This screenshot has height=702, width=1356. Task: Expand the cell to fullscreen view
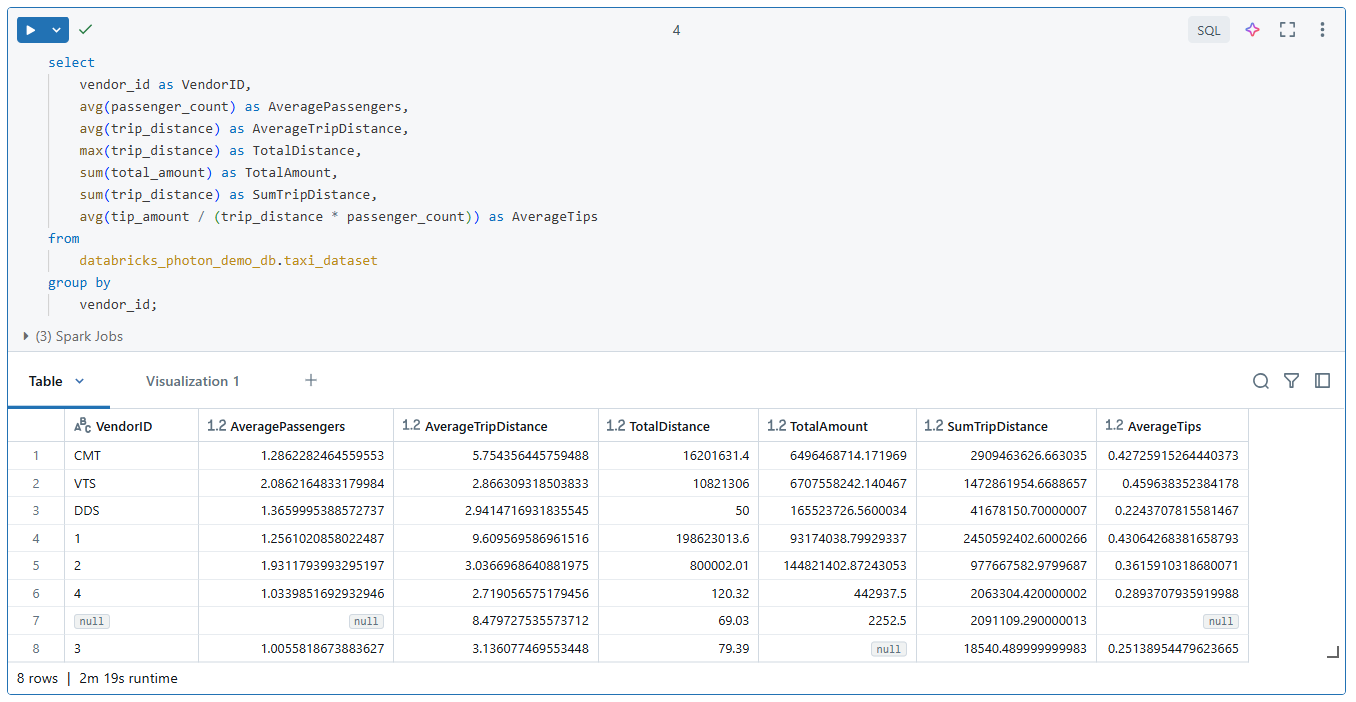[1287, 29]
